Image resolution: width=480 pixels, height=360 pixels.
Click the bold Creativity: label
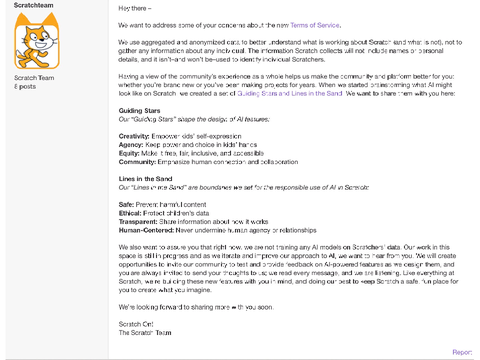pyautogui.click(x=134, y=136)
